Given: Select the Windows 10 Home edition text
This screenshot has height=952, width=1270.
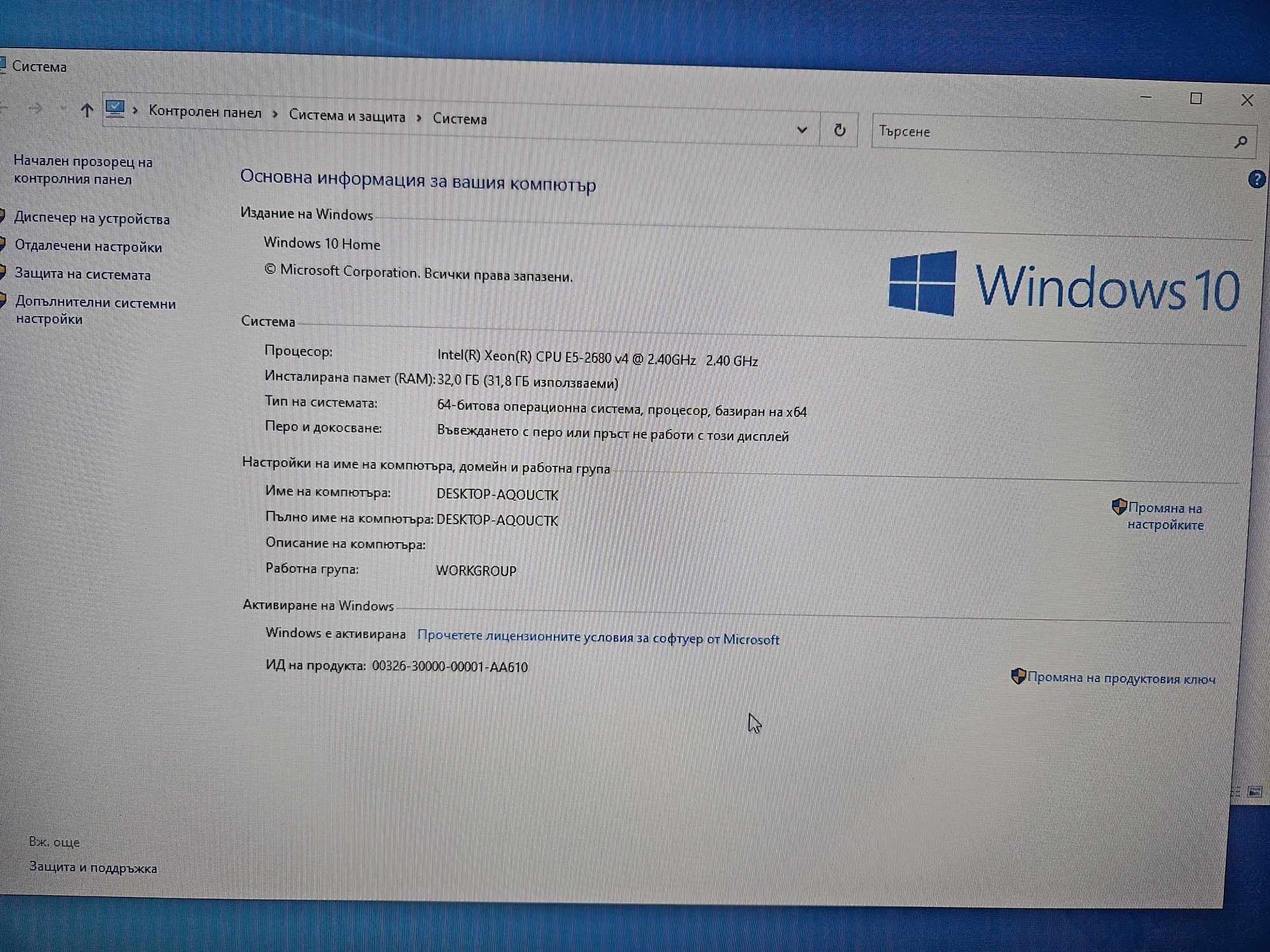Looking at the screenshot, I should click(x=322, y=244).
